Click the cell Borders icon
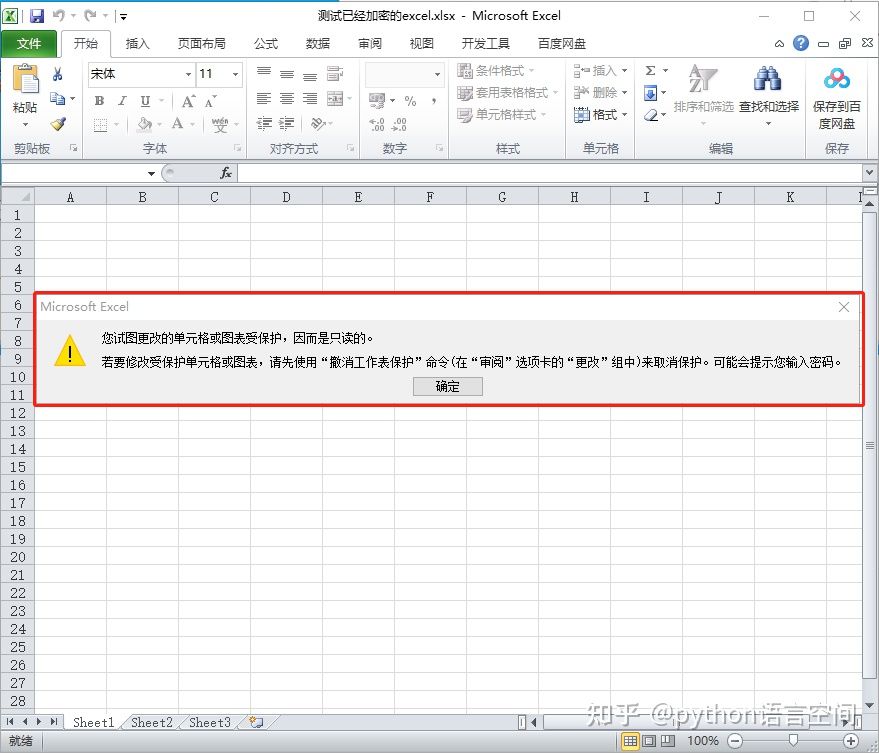Viewport: 879px width, 753px height. coord(100,124)
